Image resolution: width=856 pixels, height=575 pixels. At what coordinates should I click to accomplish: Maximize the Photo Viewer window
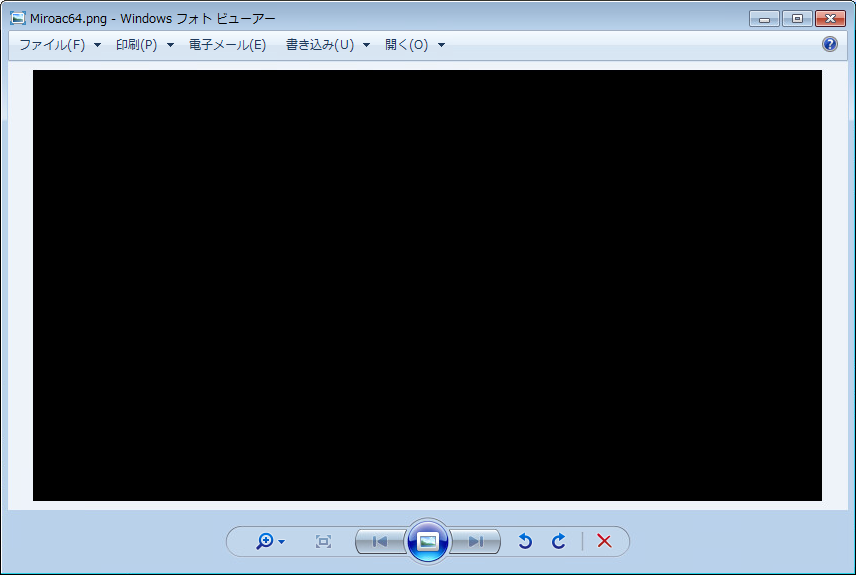[x=797, y=19]
